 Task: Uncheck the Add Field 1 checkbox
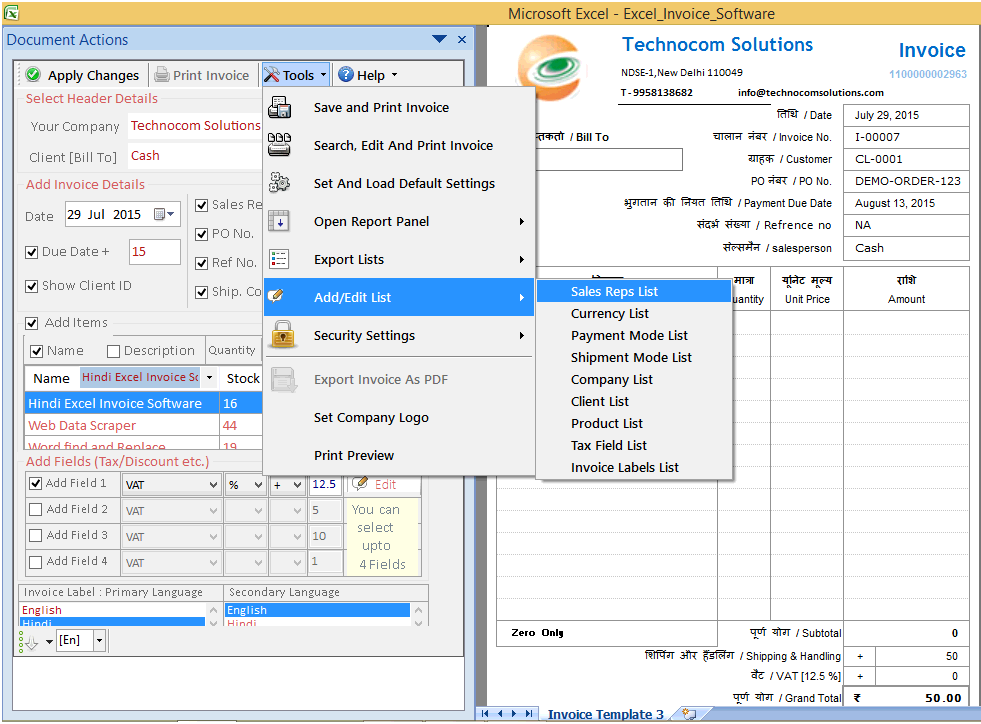click(x=36, y=483)
